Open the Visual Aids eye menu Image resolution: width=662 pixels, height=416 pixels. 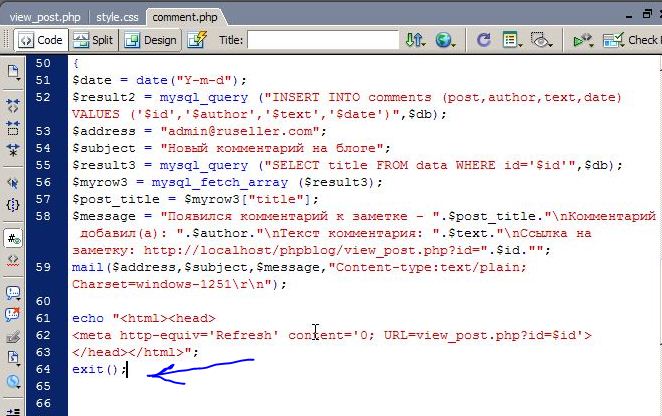point(542,40)
